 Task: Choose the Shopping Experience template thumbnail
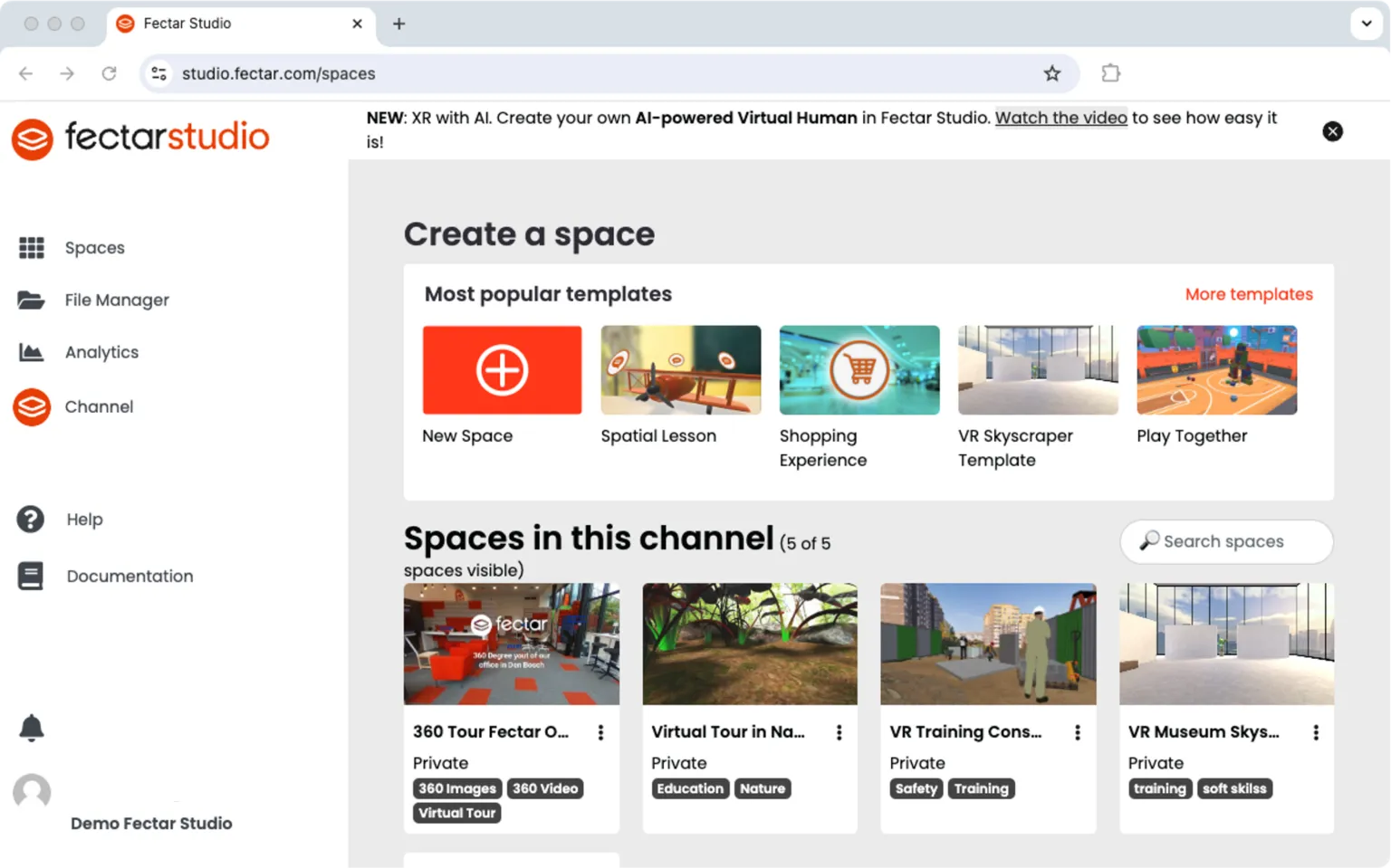click(859, 370)
